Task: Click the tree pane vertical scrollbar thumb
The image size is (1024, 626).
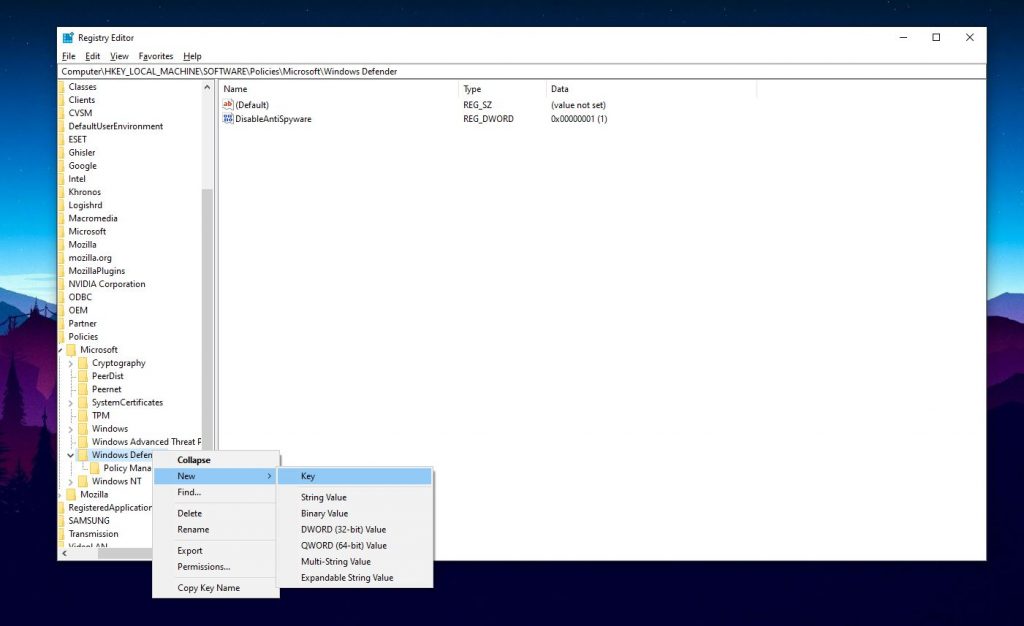Action: 207,320
